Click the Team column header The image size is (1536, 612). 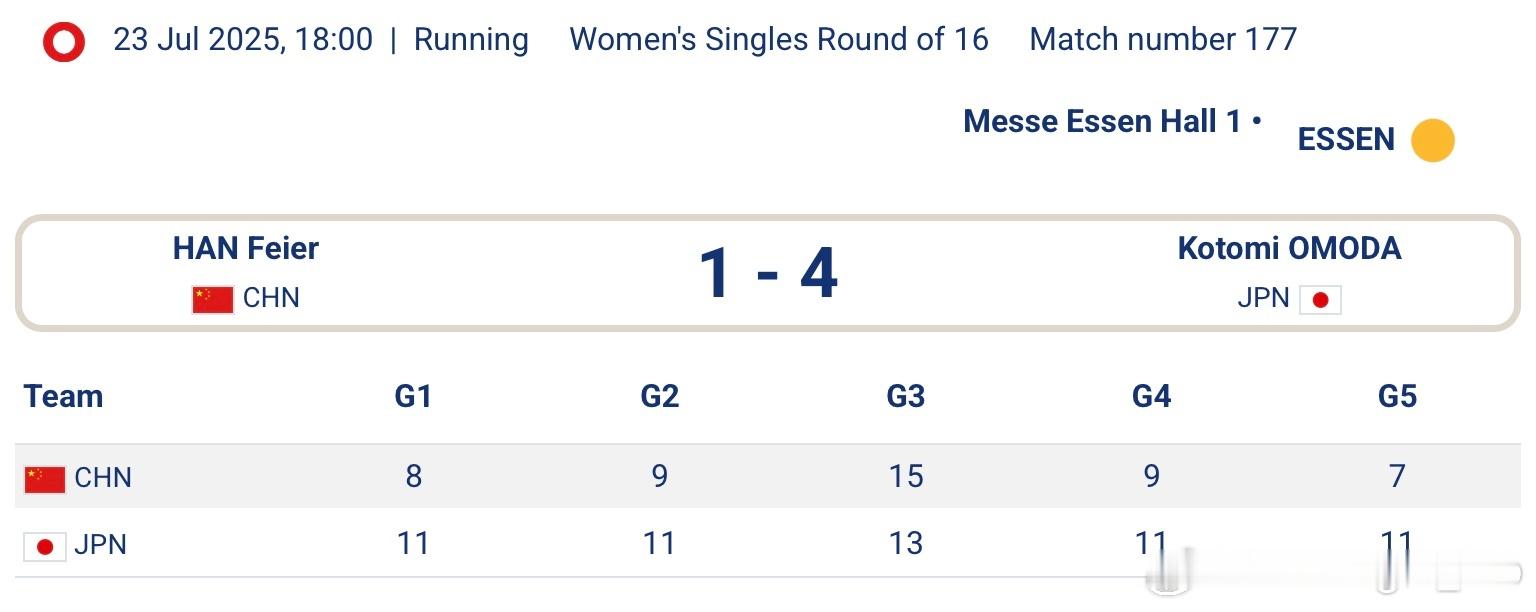pyautogui.click(x=63, y=397)
